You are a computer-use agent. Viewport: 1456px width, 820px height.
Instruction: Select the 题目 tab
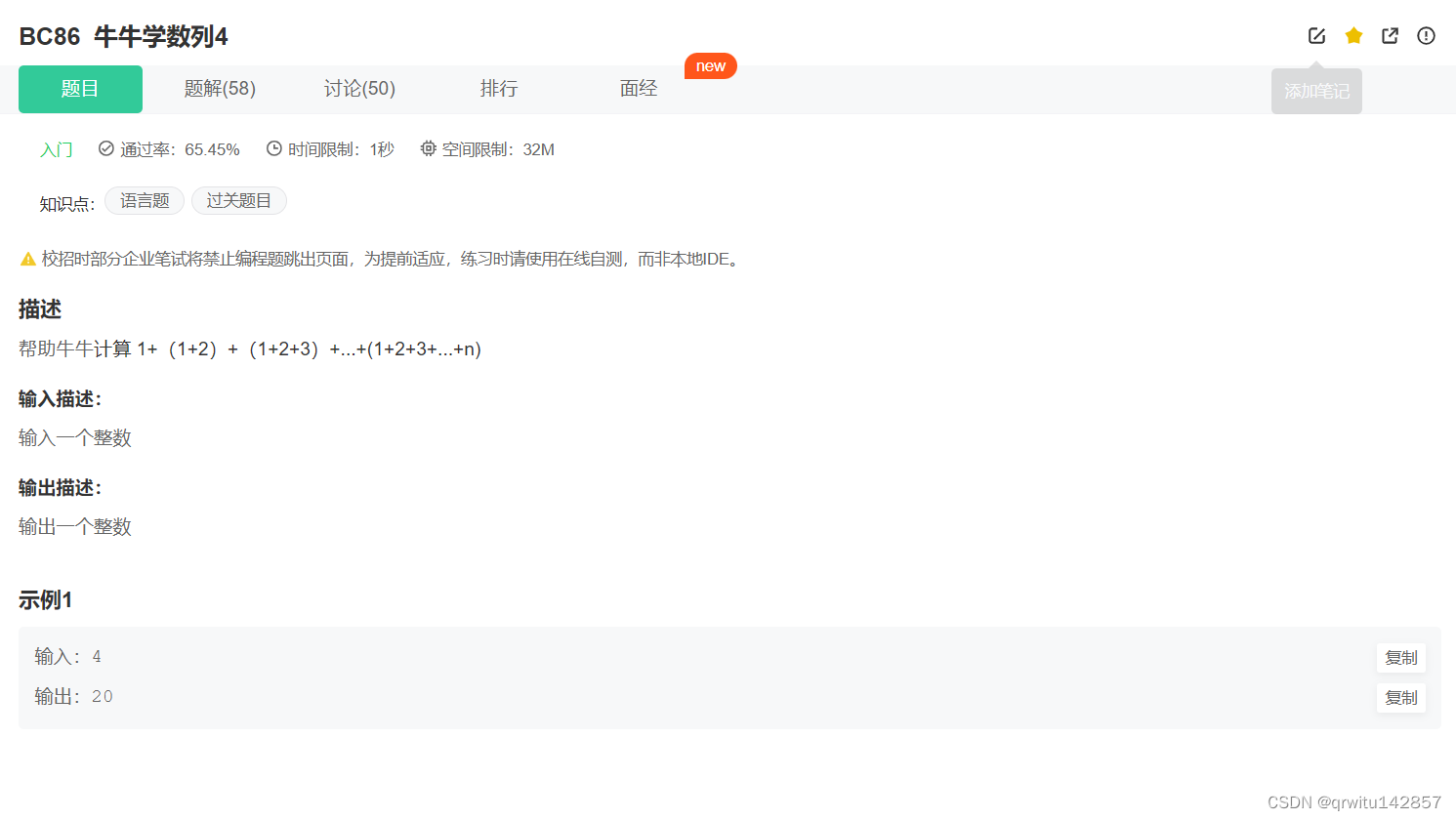pos(80,89)
